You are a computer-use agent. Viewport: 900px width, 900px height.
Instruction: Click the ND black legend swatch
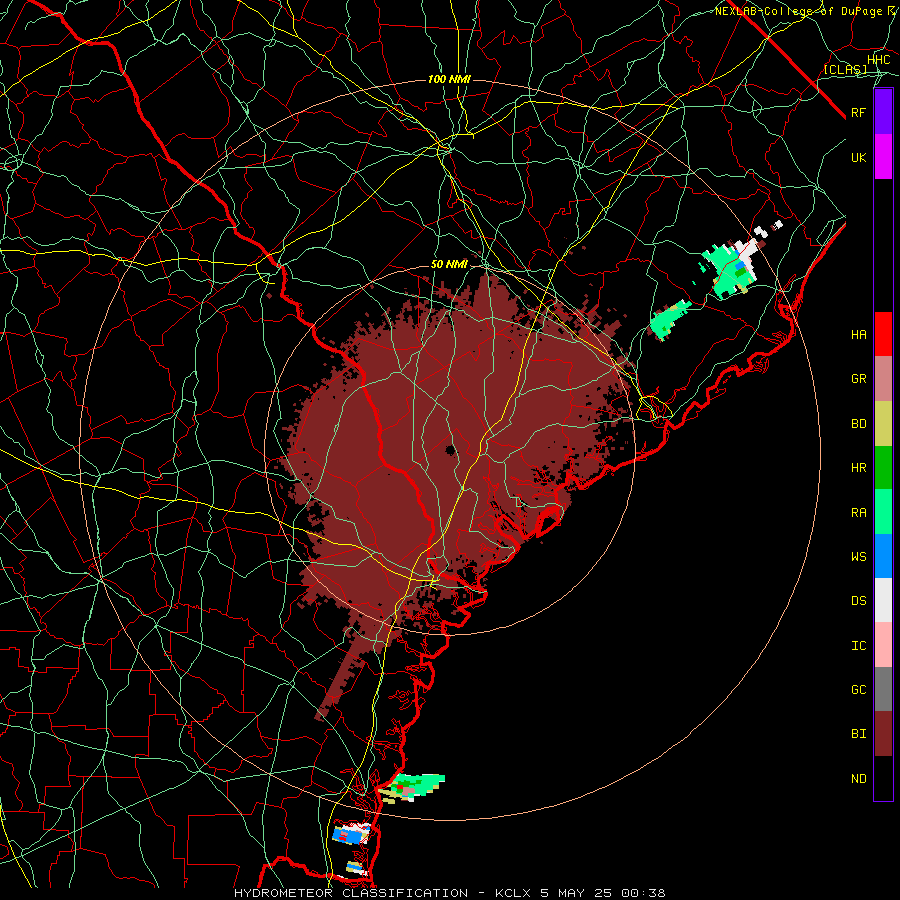tap(883, 778)
